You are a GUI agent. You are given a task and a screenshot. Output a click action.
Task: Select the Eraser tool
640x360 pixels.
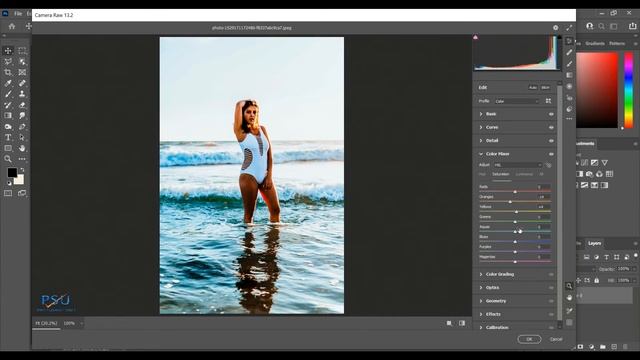click(x=22, y=105)
